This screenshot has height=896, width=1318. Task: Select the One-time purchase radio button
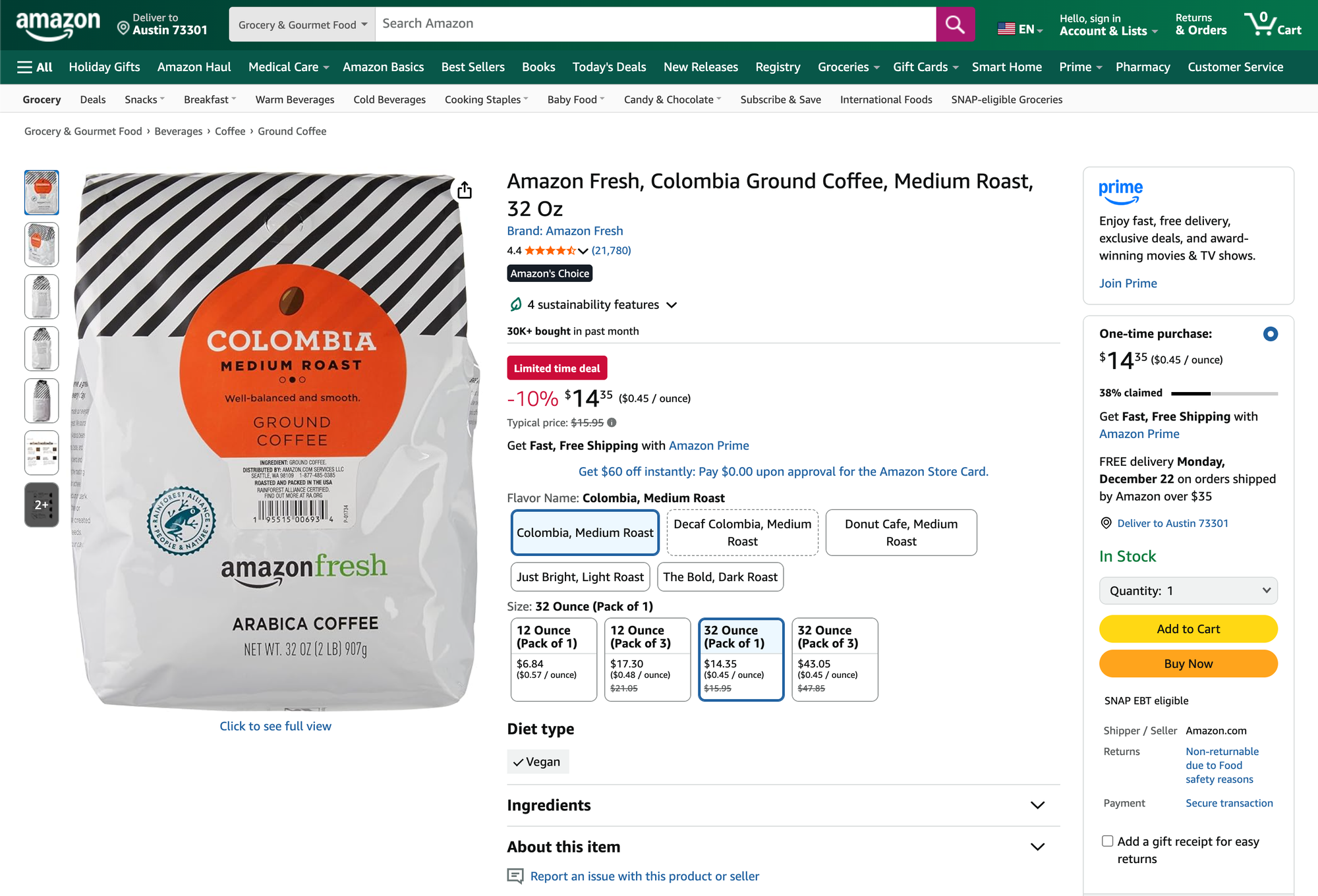(1270, 334)
